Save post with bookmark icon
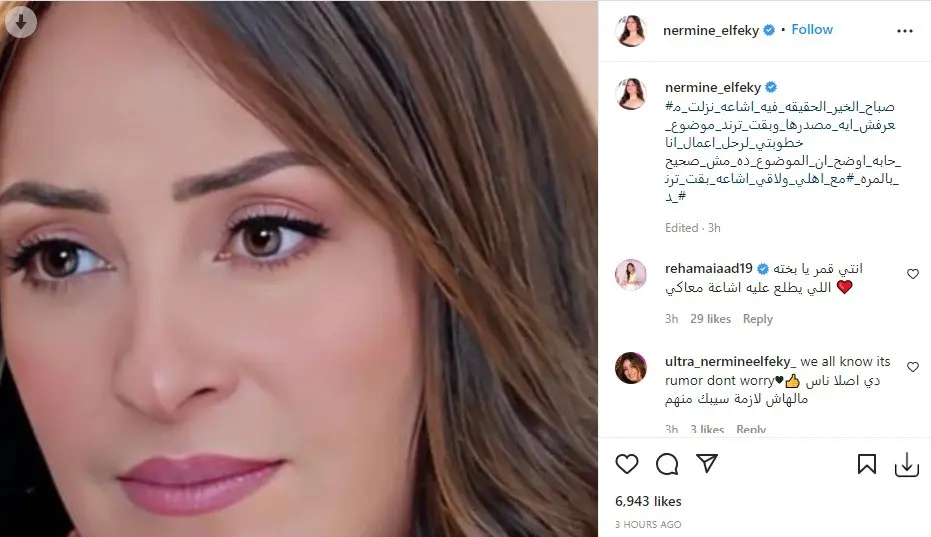The image size is (931, 537). (x=866, y=464)
